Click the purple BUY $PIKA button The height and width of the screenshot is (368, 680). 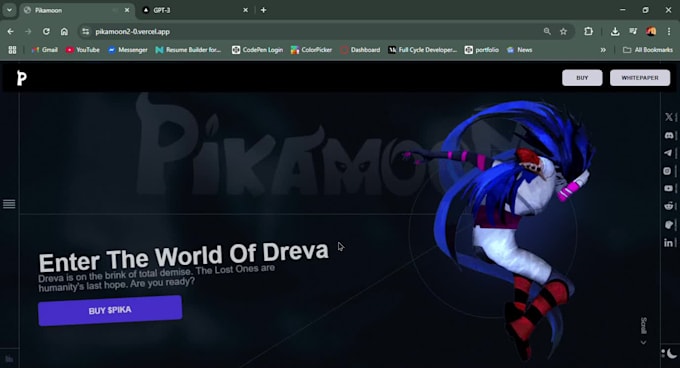pos(110,310)
